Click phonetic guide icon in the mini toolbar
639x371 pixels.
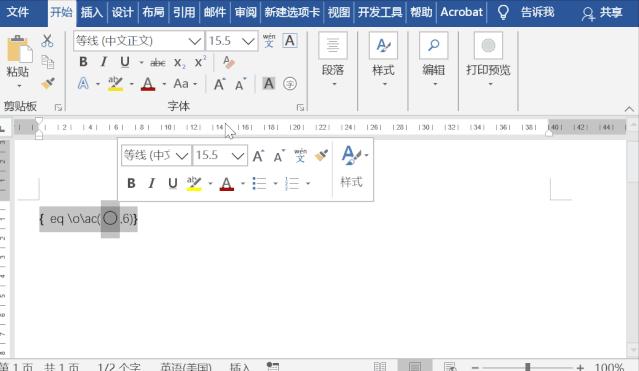click(x=300, y=155)
